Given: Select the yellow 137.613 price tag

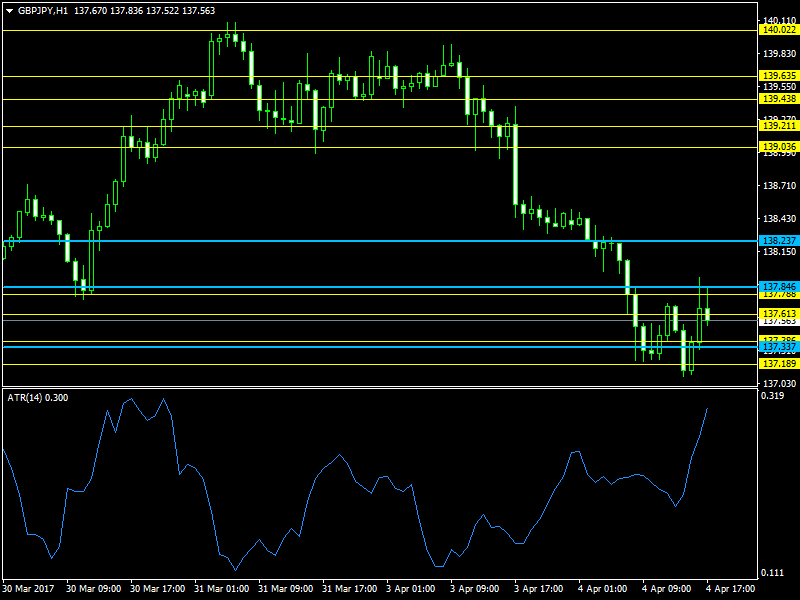Looking at the screenshot, I should (779, 314).
